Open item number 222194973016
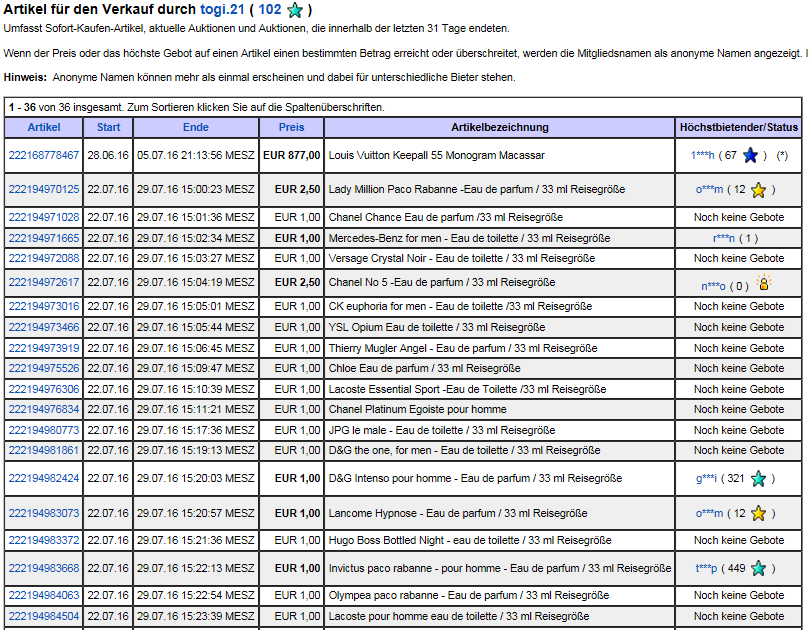809x630 pixels. pyautogui.click(x=44, y=306)
